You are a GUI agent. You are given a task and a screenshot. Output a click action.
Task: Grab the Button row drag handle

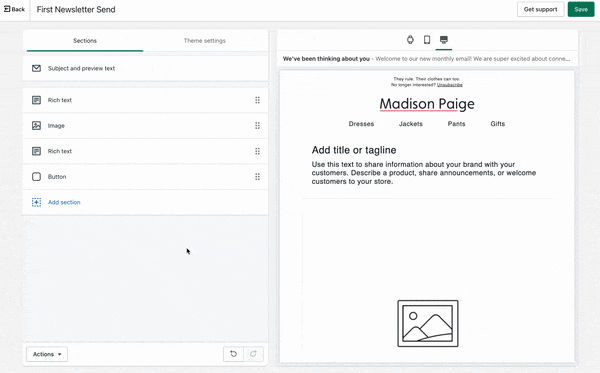pos(258,177)
